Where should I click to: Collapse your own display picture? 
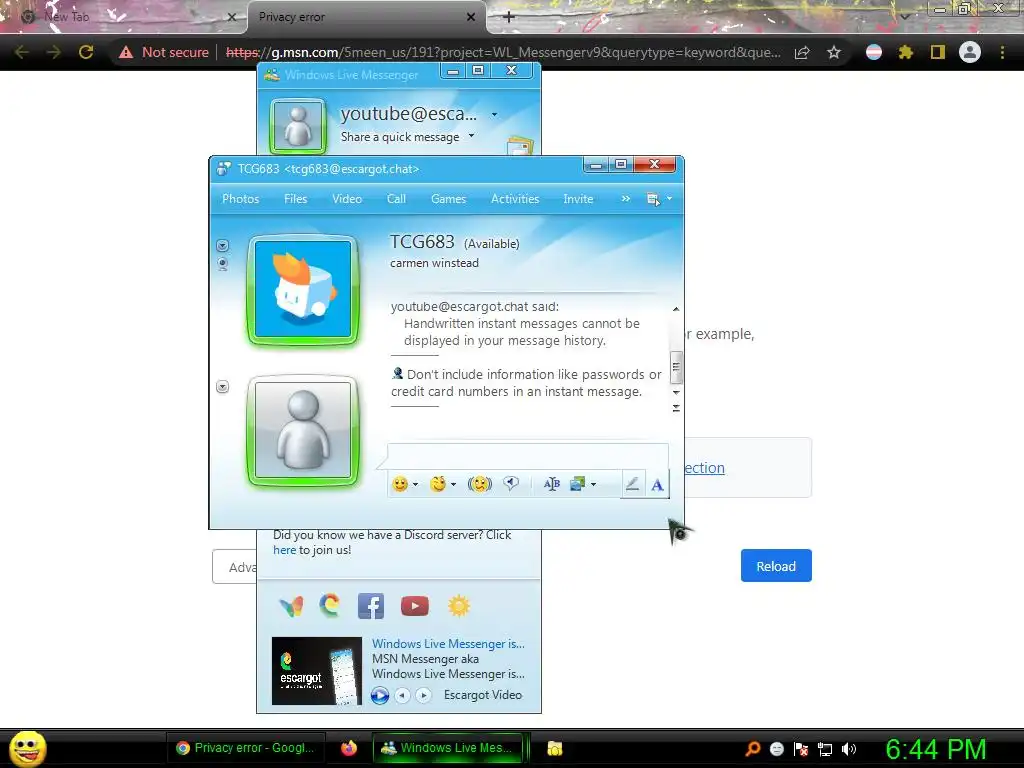click(223, 387)
